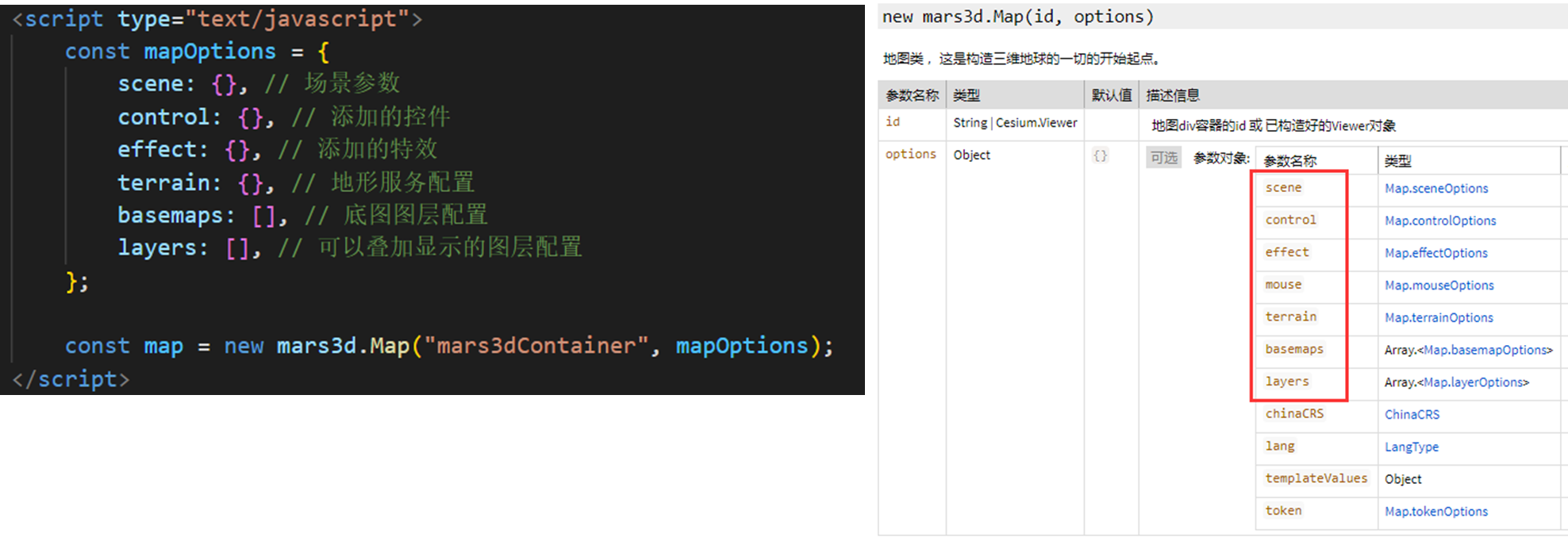1568x537 pixels.
Task: Open the Map.controlOptions type link
Action: coord(1440,221)
